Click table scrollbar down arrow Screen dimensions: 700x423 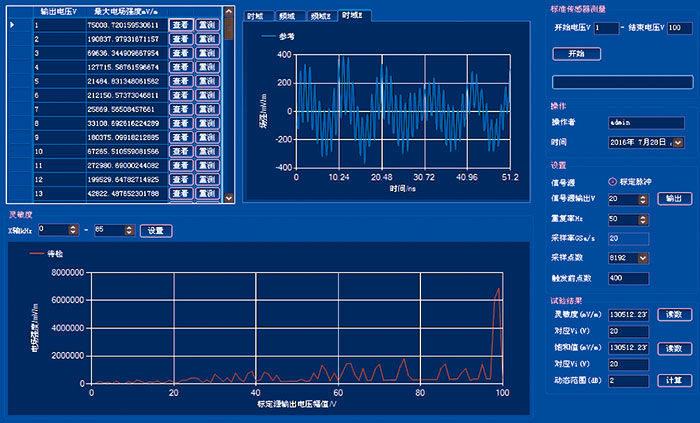(x=229, y=195)
